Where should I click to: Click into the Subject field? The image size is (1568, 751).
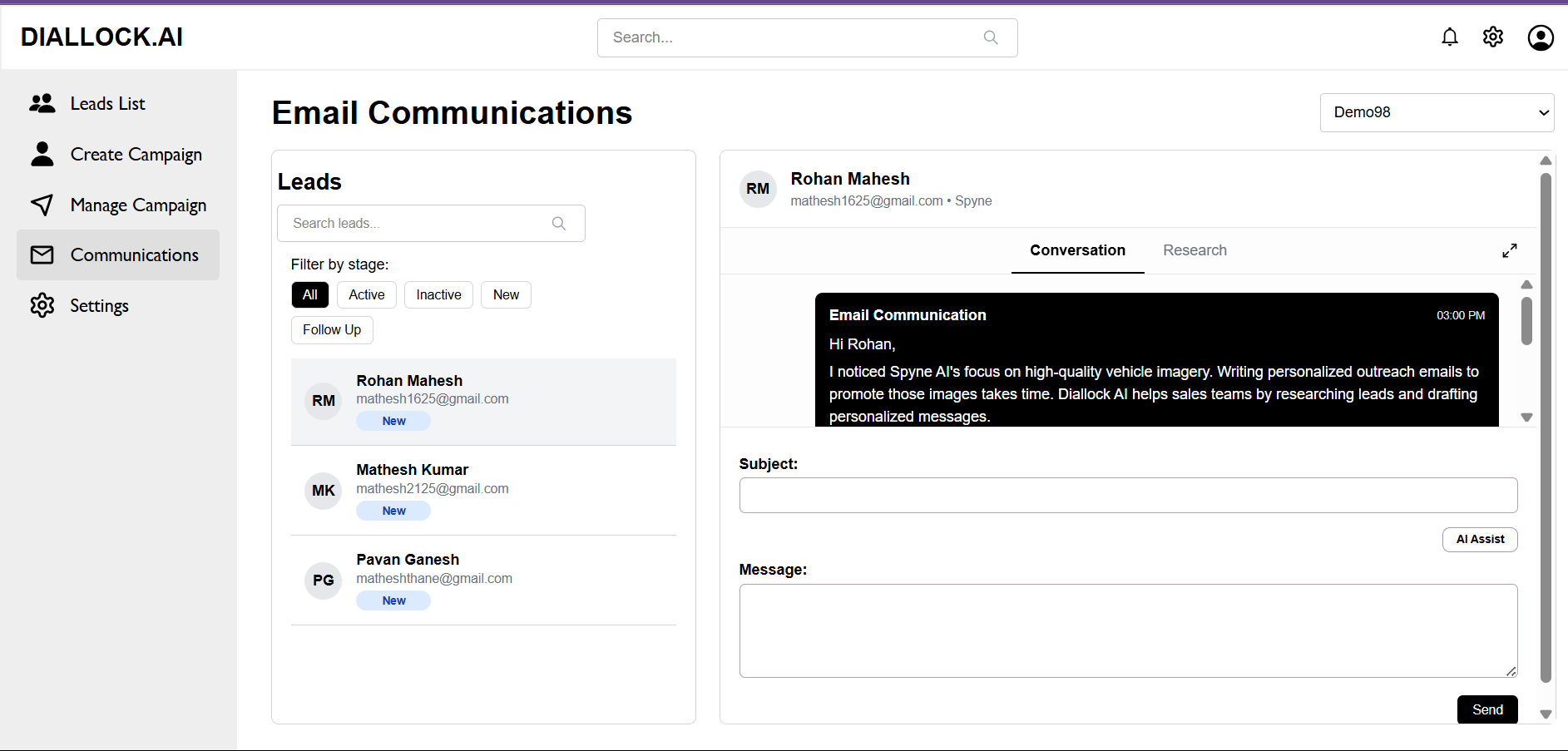coord(1128,495)
